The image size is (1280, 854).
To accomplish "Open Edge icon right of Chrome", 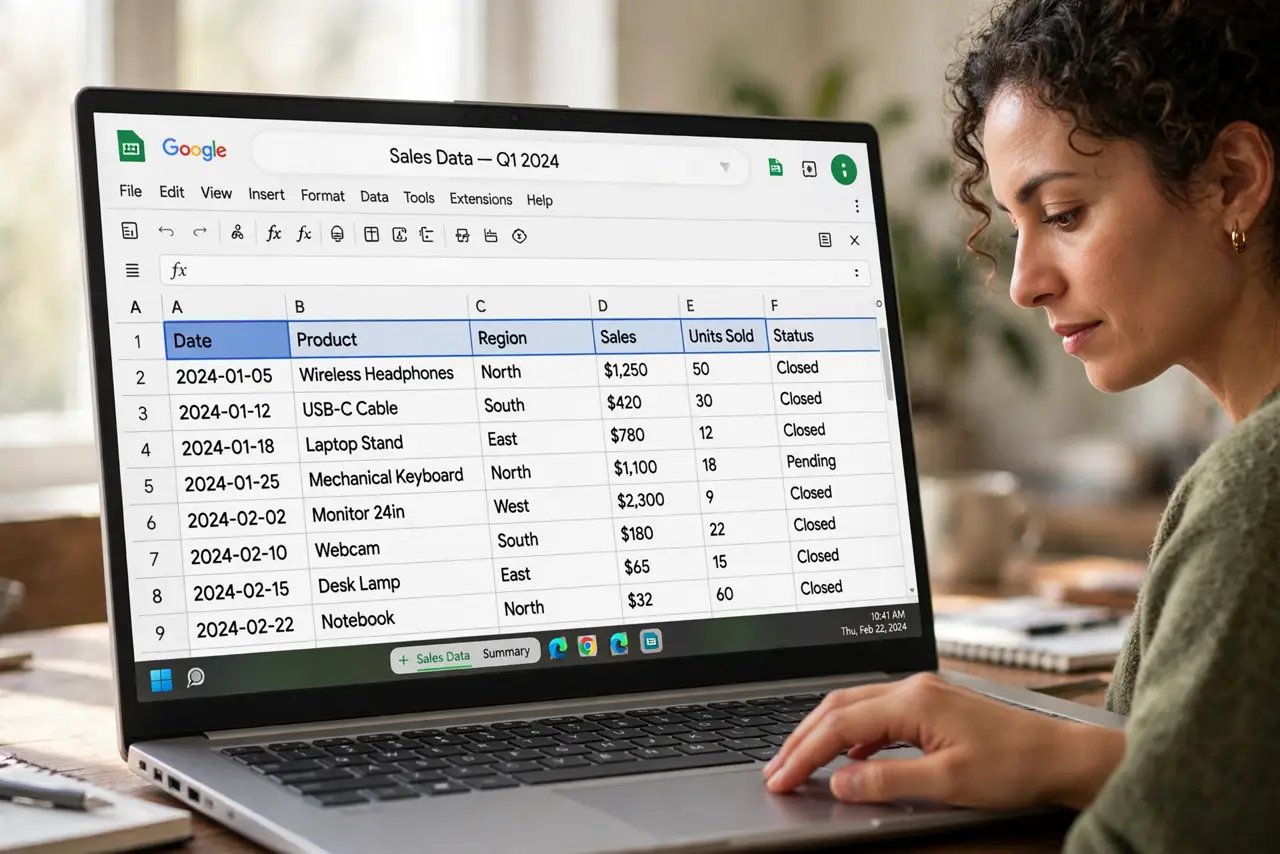I will (x=619, y=644).
